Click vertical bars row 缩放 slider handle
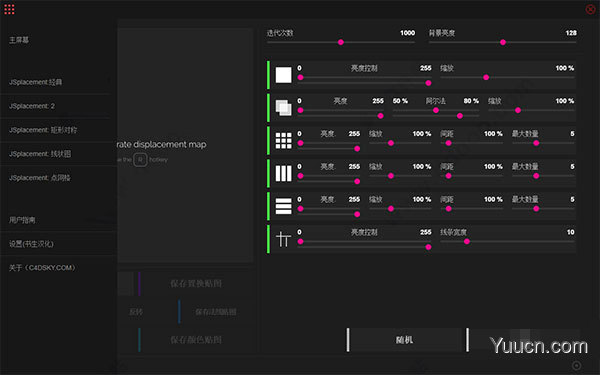The height and width of the screenshot is (375, 600). pos(391,176)
